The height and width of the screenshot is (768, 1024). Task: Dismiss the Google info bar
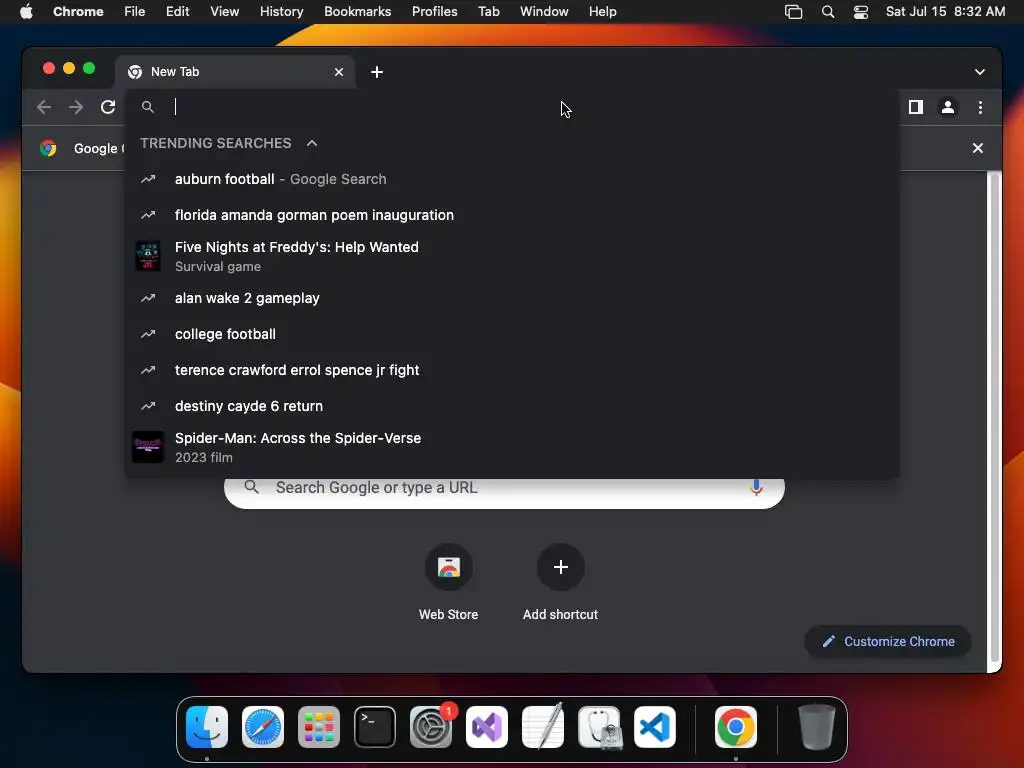coord(978,148)
